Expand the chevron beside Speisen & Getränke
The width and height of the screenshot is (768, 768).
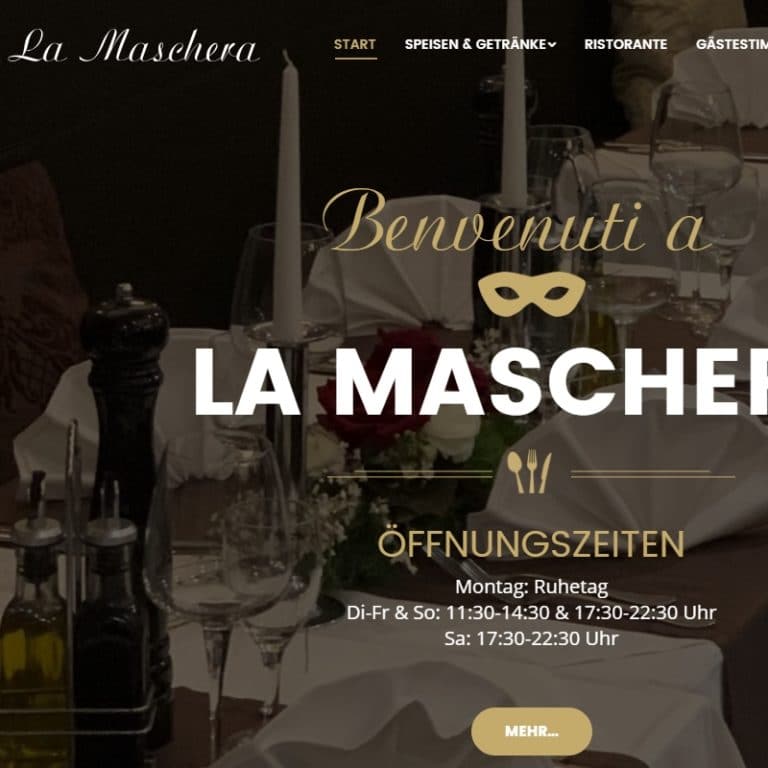(552, 45)
